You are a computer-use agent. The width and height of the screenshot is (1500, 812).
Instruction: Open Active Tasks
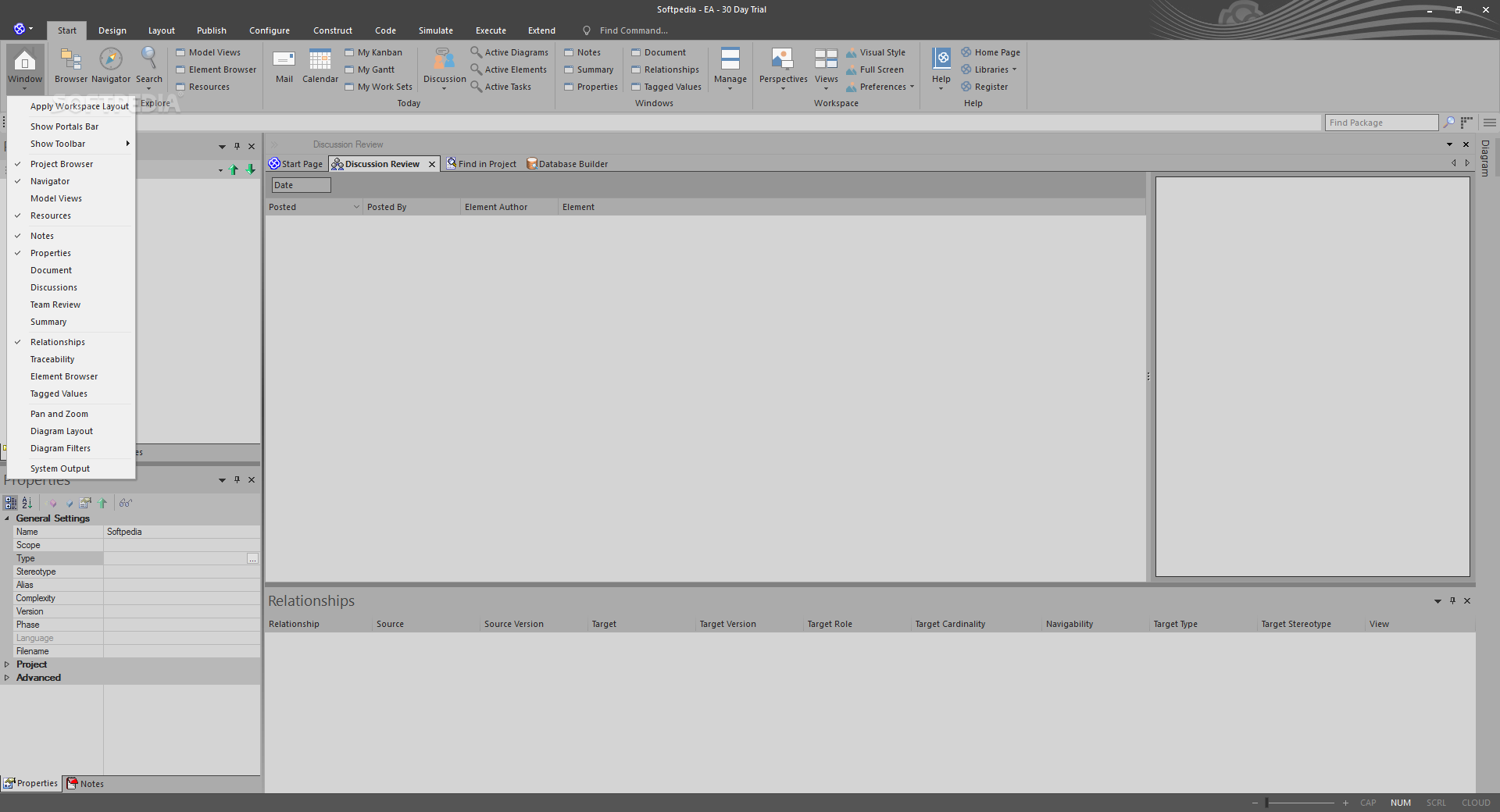click(501, 87)
